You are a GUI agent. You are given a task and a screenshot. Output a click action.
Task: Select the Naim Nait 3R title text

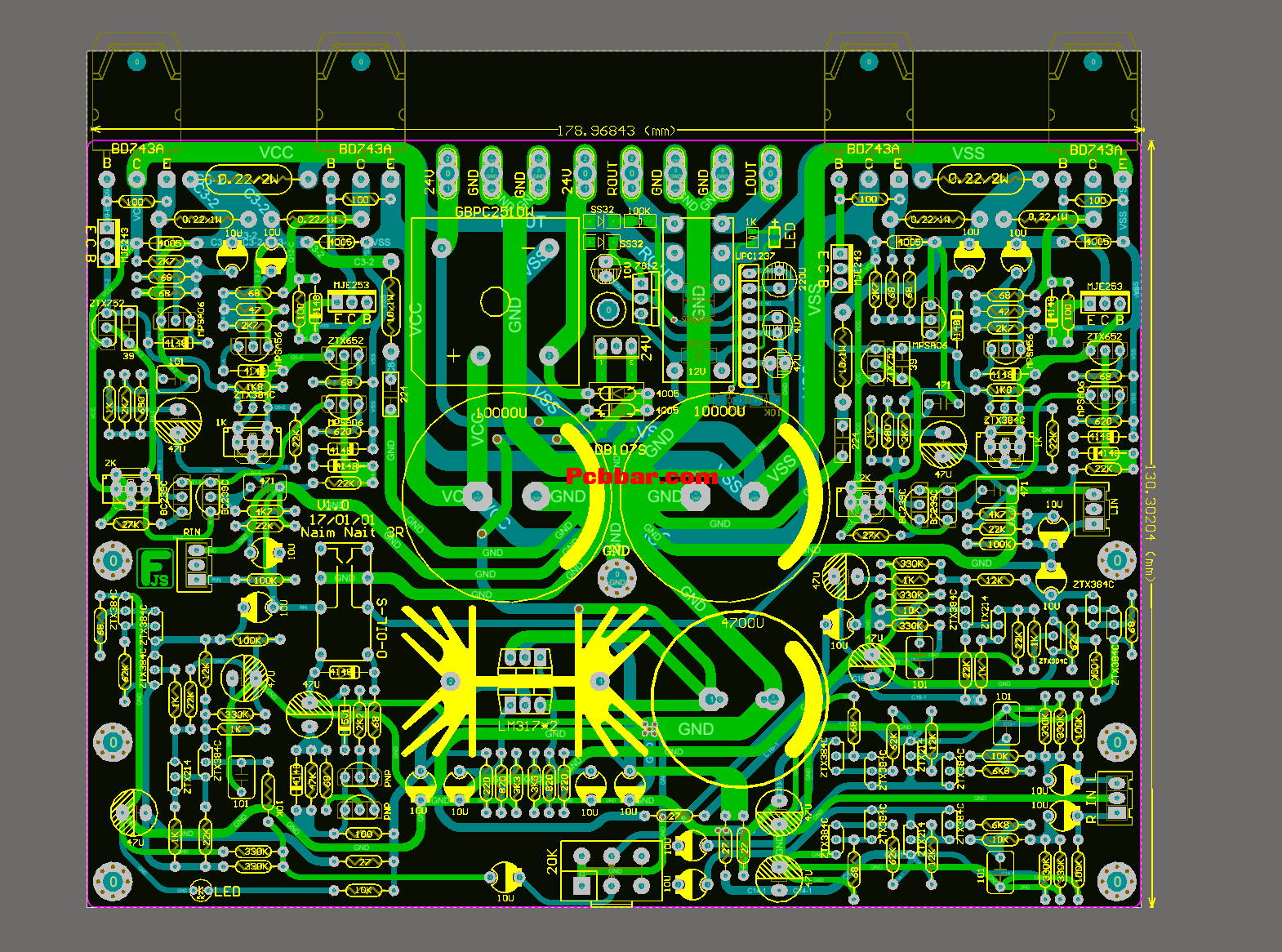coord(352,532)
